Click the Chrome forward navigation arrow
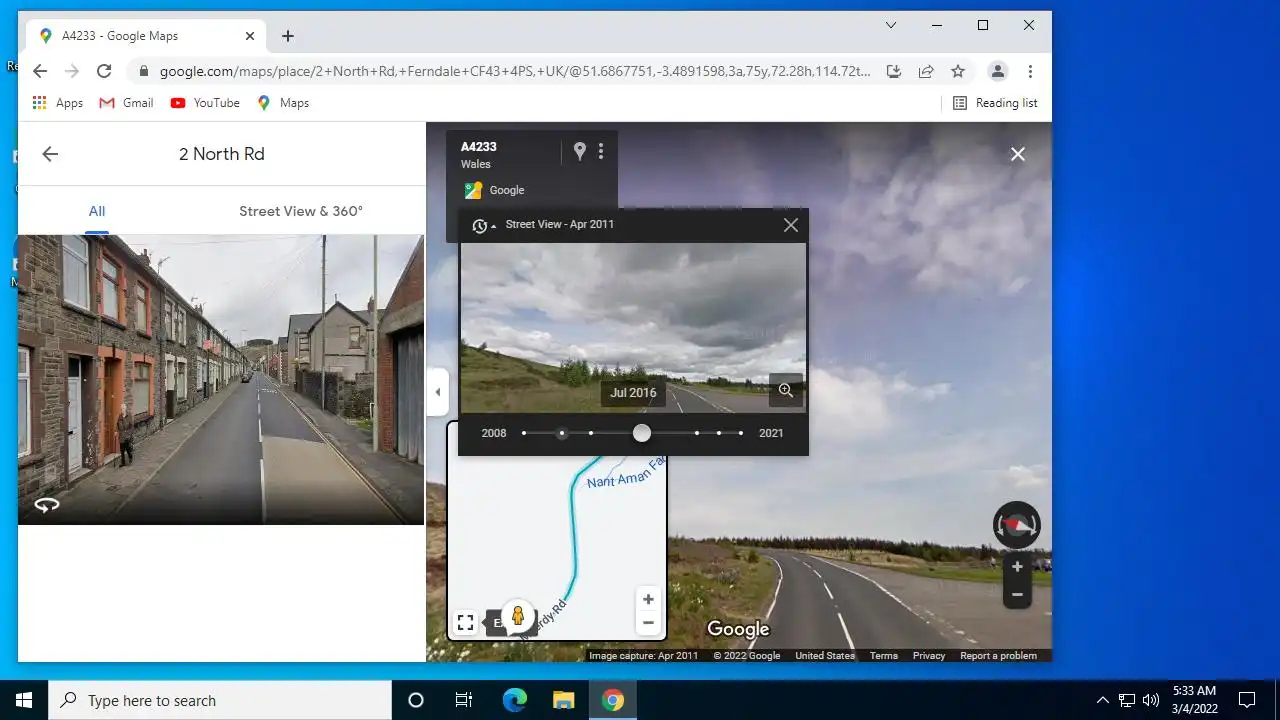Image resolution: width=1280 pixels, height=720 pixels. tap(72, 71)
